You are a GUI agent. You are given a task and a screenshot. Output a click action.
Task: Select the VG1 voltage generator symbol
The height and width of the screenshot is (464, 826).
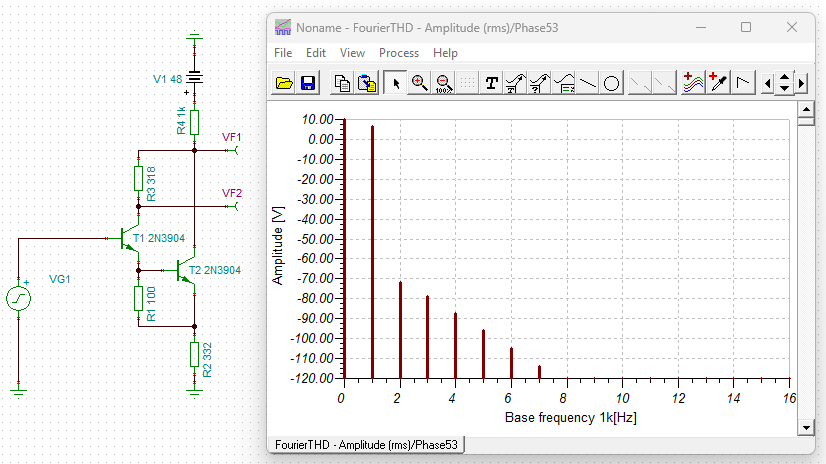(x=18, y=299)
